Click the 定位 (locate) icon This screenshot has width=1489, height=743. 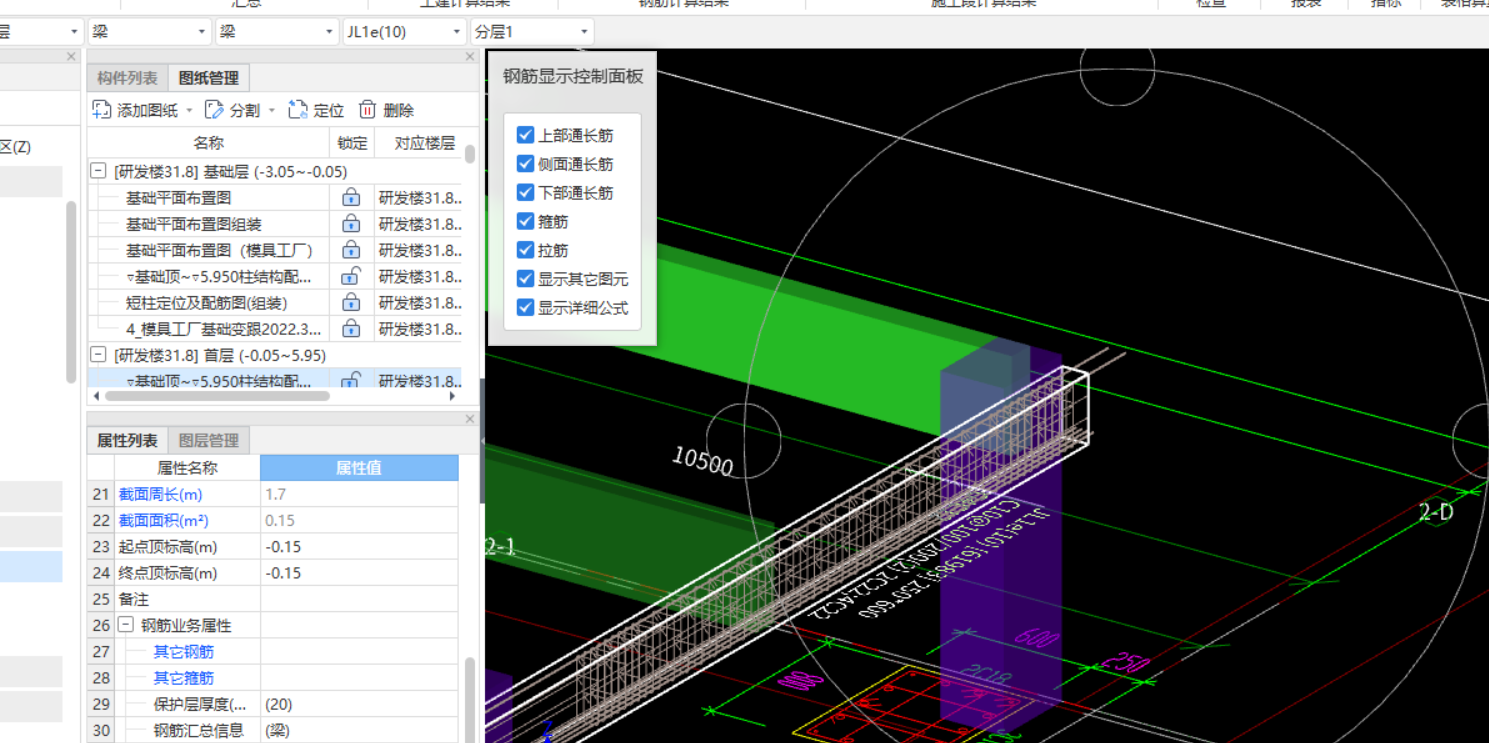coord(298,110)
